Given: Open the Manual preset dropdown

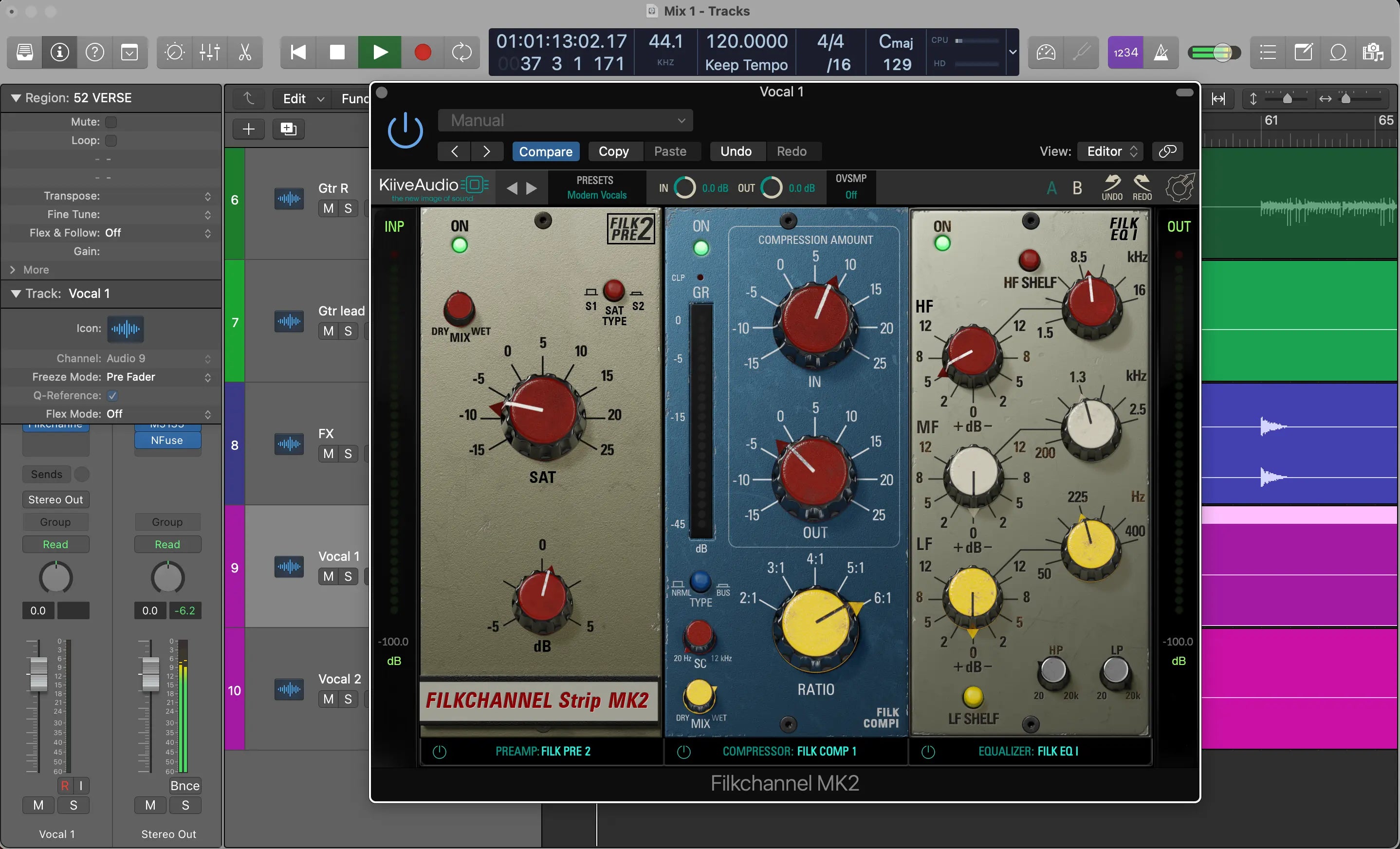Looking at the screenshot, I should tap(565, 120).
